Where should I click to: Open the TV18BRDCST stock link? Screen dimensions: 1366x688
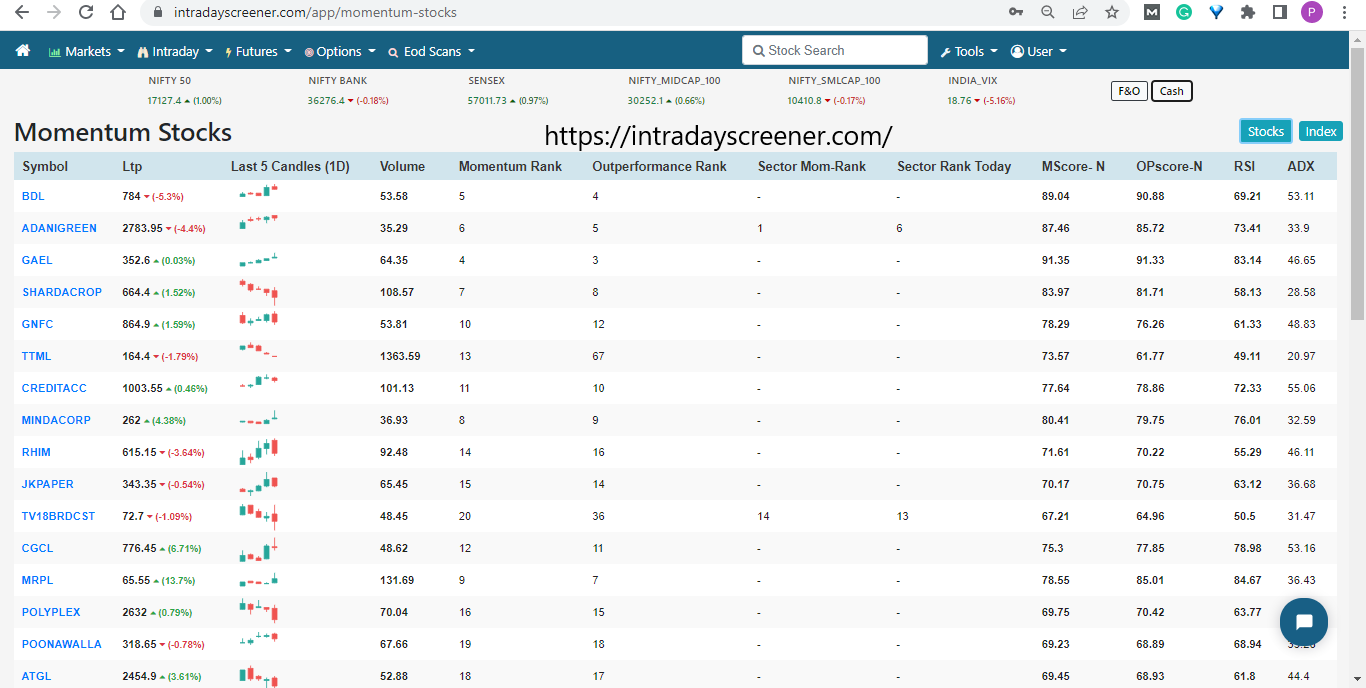point(58,516)
